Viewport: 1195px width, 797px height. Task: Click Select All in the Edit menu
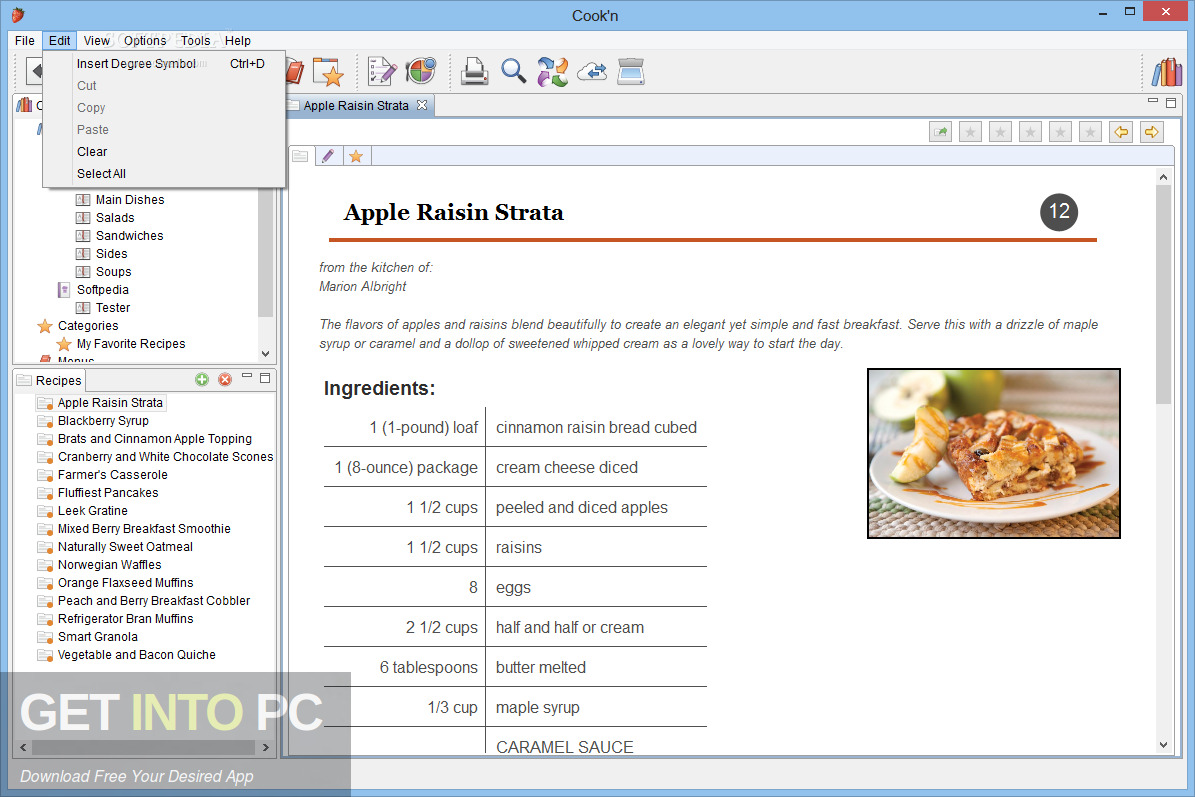pyautogui.click(x=101, y=173)
